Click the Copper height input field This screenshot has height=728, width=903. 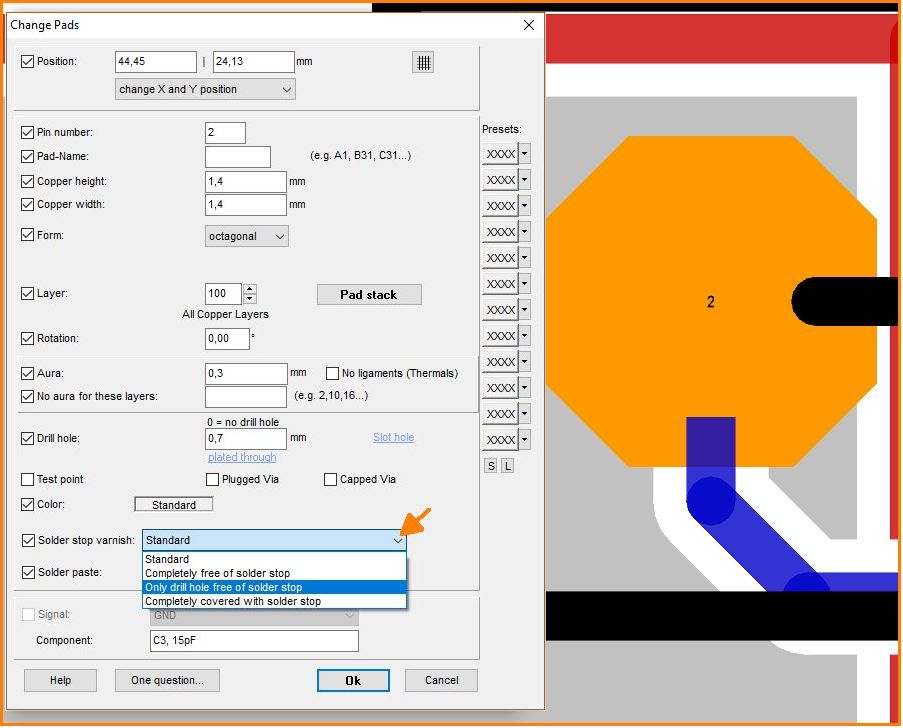click(246, 182)
